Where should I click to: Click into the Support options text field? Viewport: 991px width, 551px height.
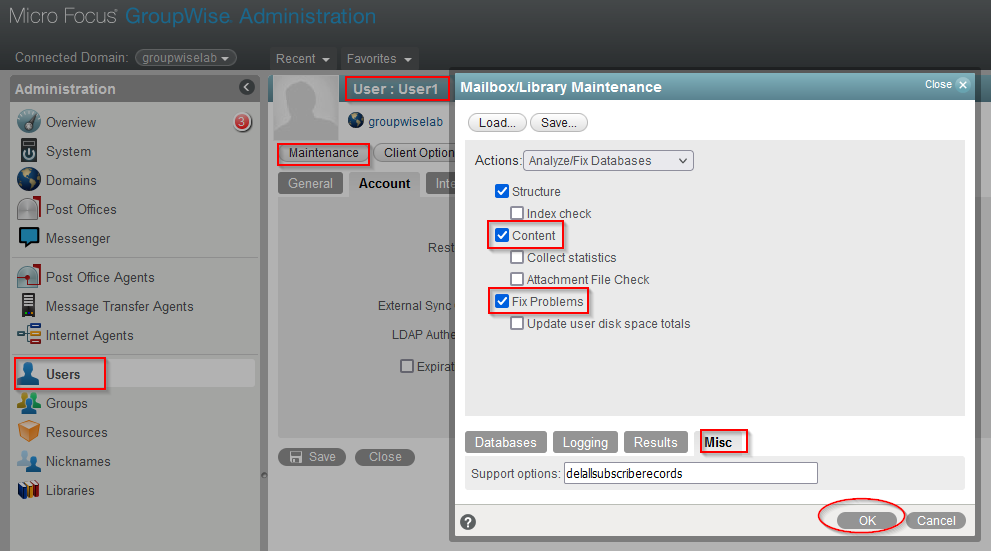tap(690, 473)
